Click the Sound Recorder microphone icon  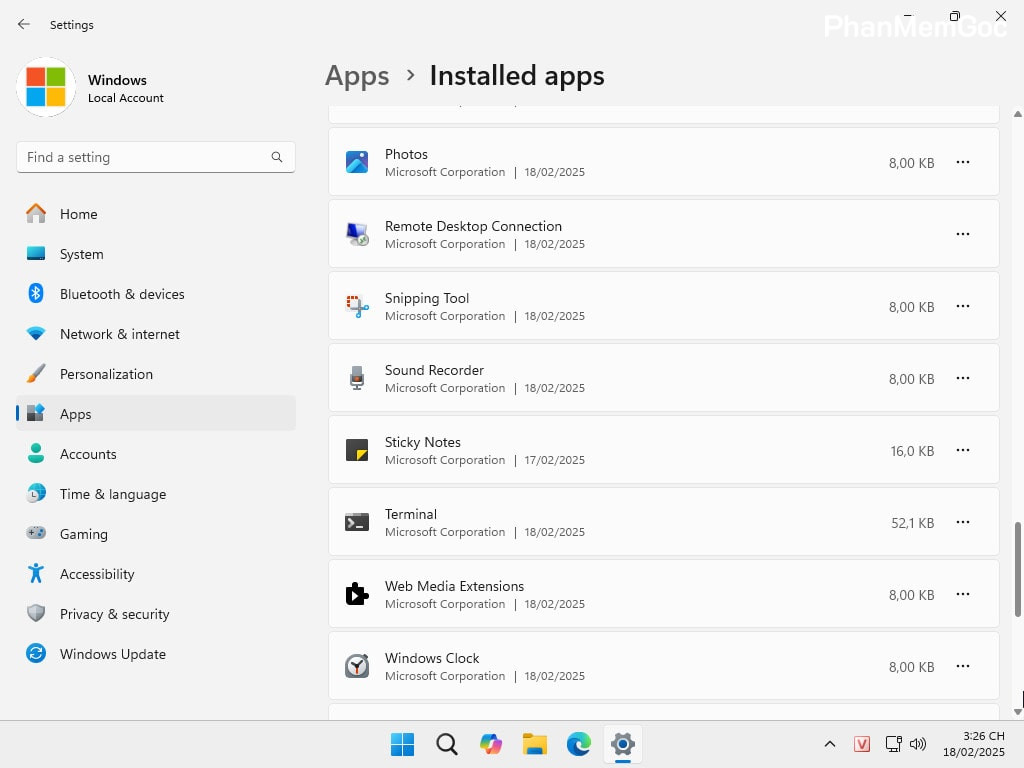tap(357, 378)
